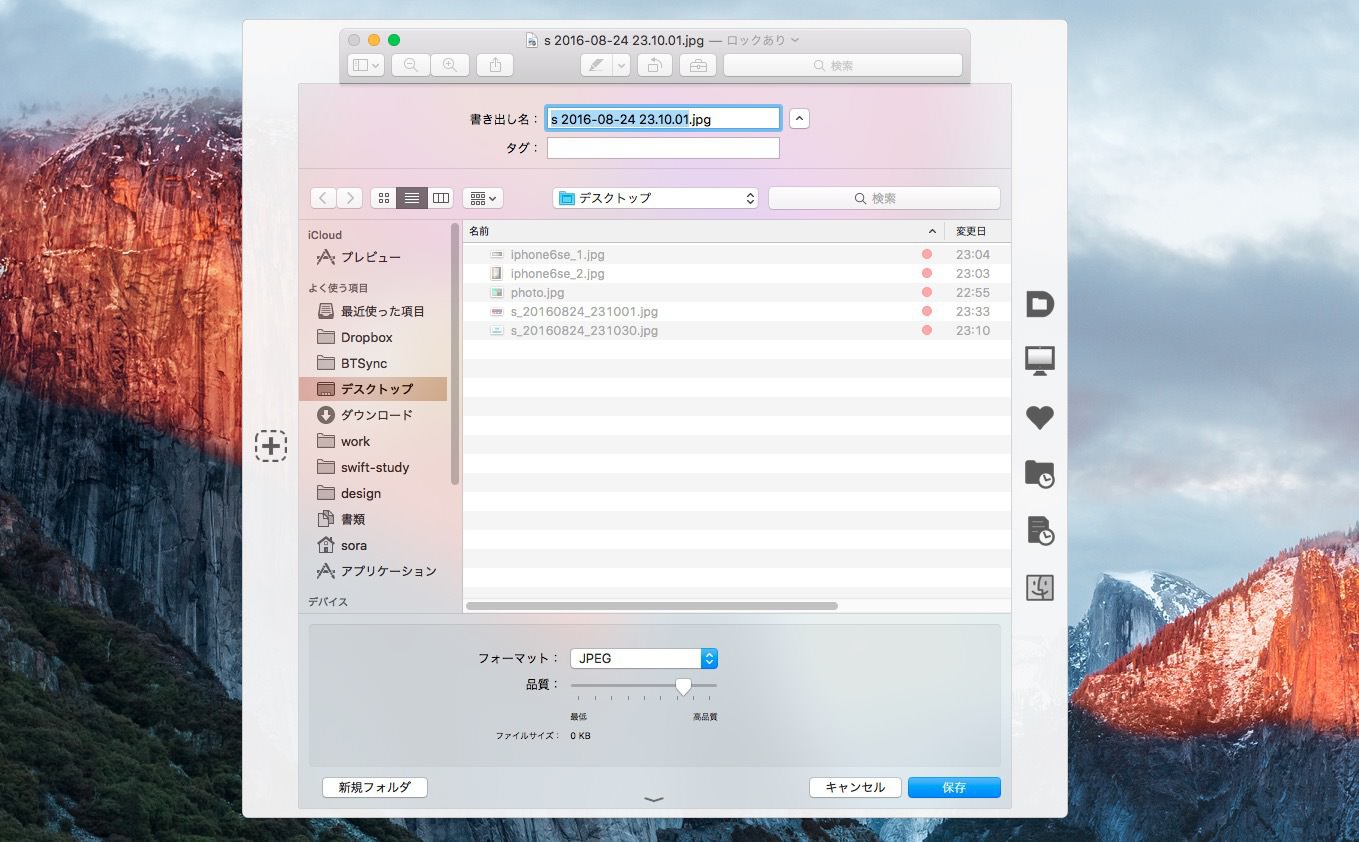Click the recent documents clock icon
This screenshot has height=842, width=1359.
(x=1040, y=530)
